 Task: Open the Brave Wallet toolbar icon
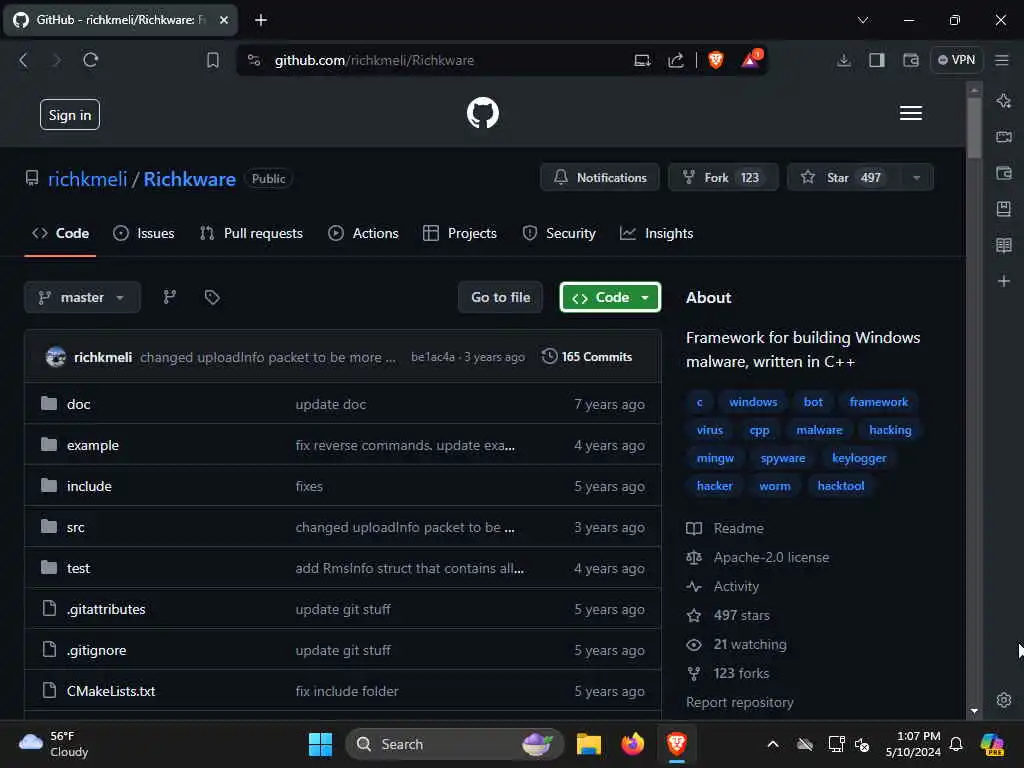910,60
